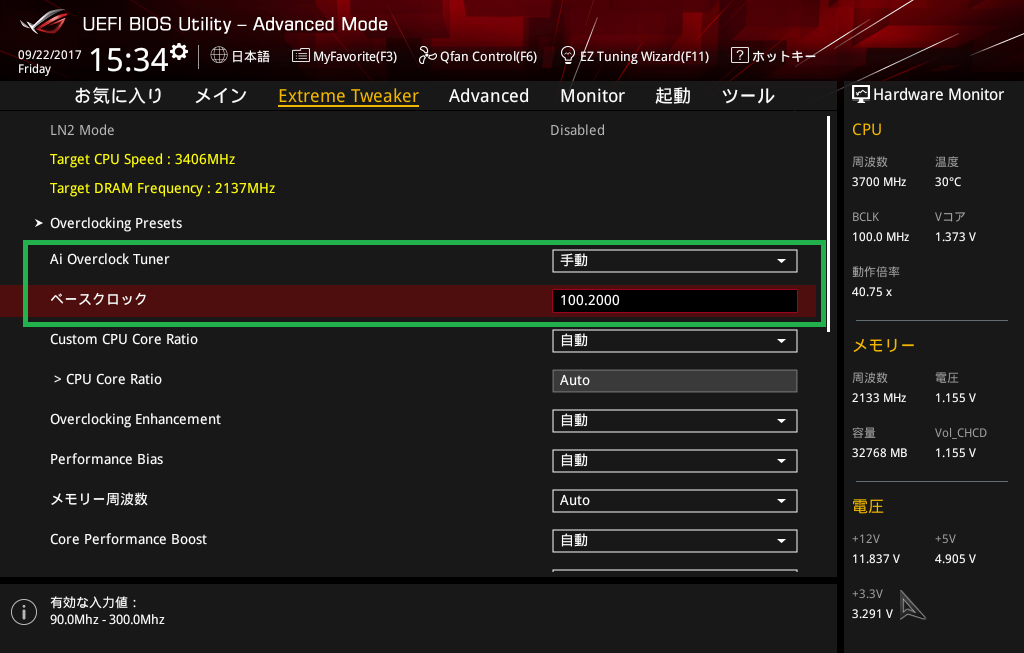Open the メモリー周波数 Auto dropdown
The width and height of the screenshot is (1024, 653).
click(675, 501)
